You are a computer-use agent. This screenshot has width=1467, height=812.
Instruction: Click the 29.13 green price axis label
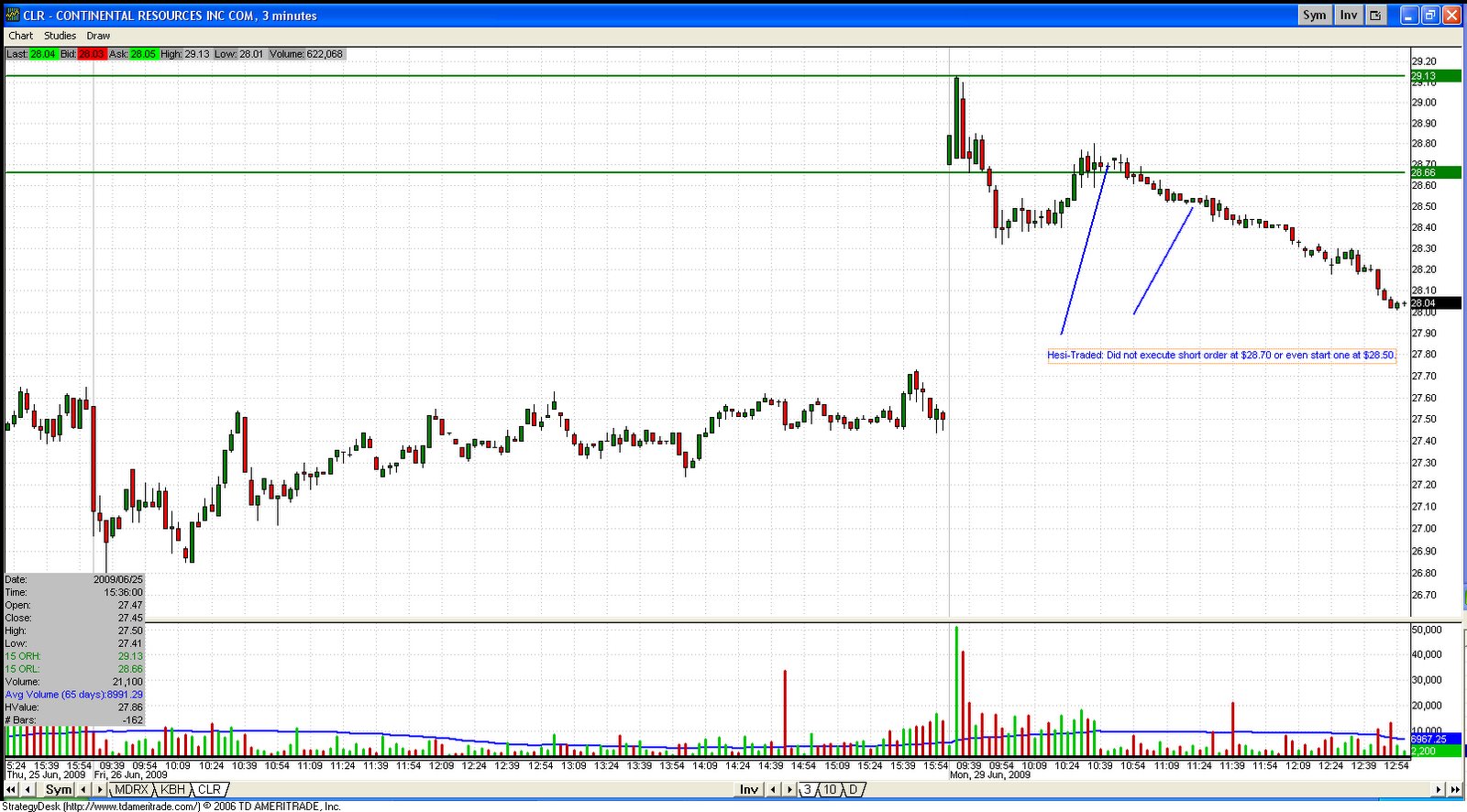(x=1436, y=76)
